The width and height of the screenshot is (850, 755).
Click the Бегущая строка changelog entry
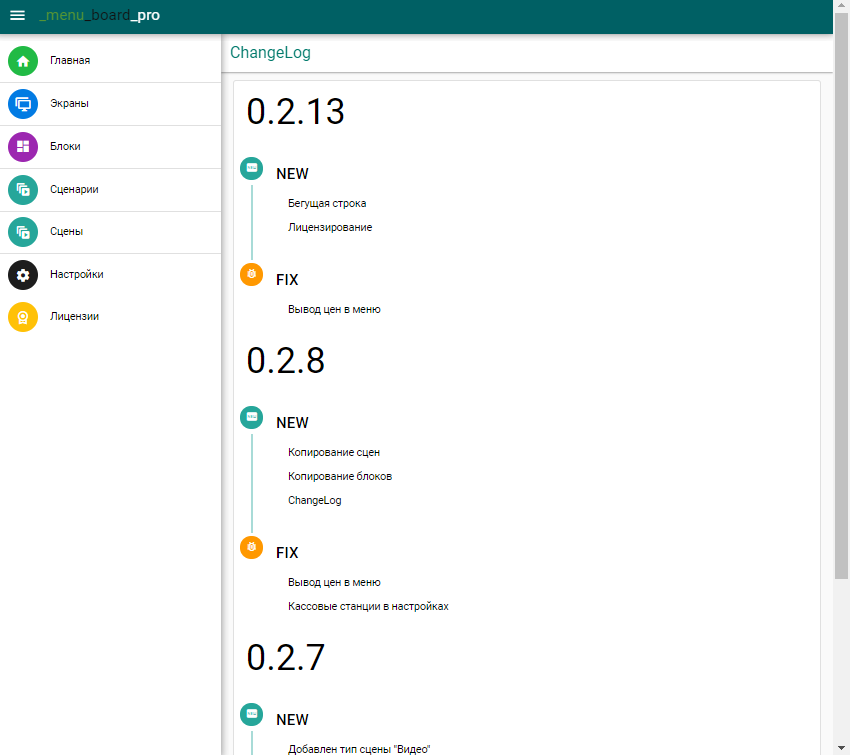(327, 203)
